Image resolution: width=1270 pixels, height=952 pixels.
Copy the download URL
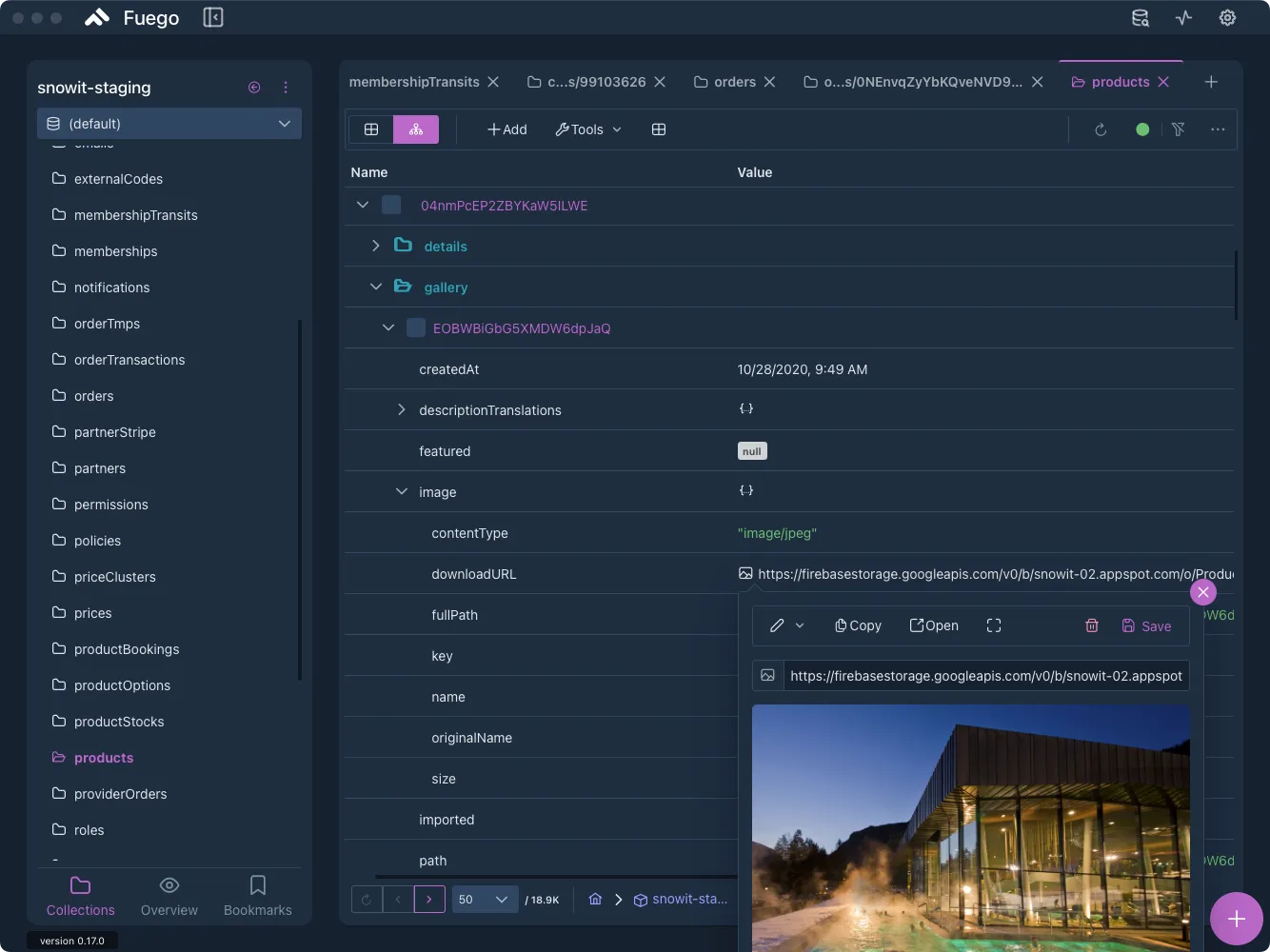tap(858, 625)
